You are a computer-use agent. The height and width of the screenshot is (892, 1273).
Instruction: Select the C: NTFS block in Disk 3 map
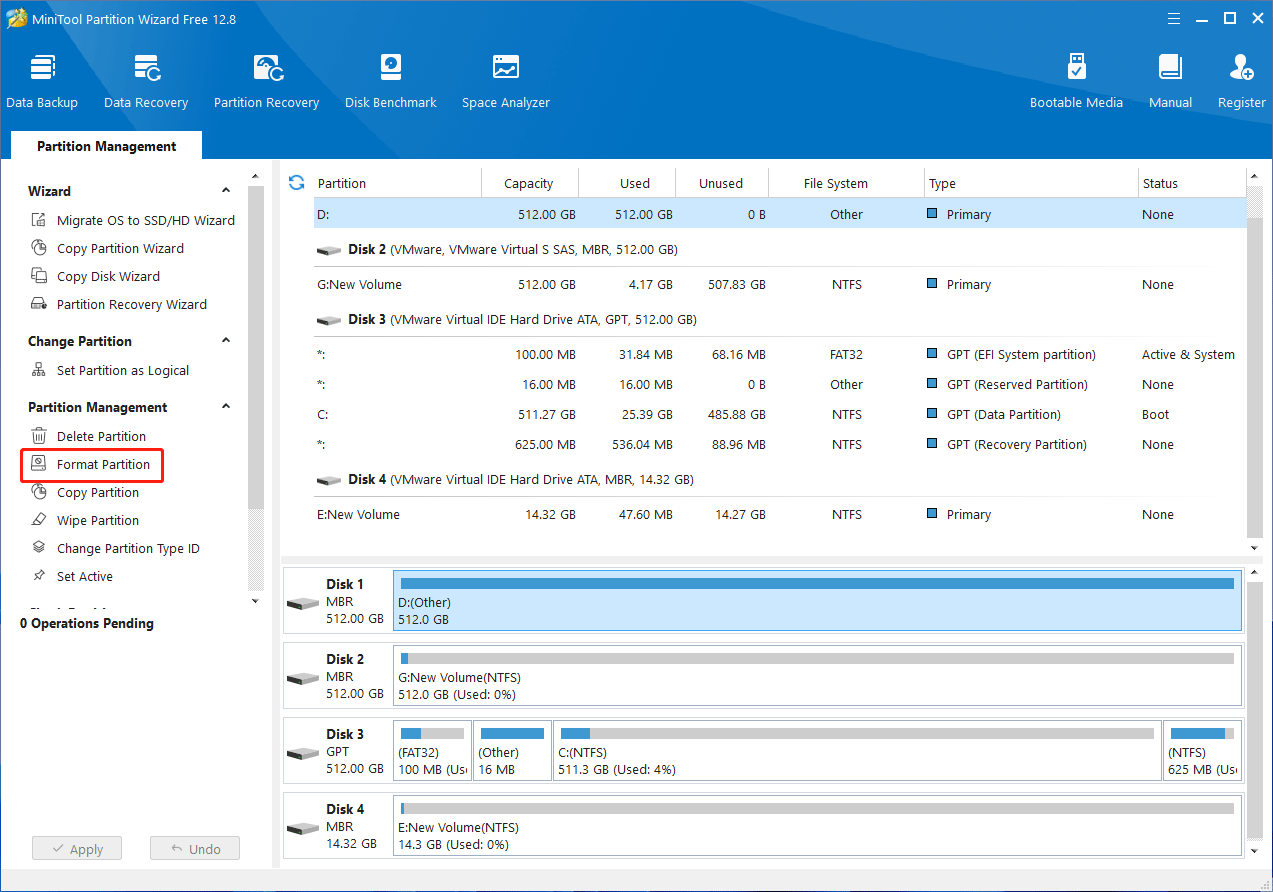[x=857, y=751]
